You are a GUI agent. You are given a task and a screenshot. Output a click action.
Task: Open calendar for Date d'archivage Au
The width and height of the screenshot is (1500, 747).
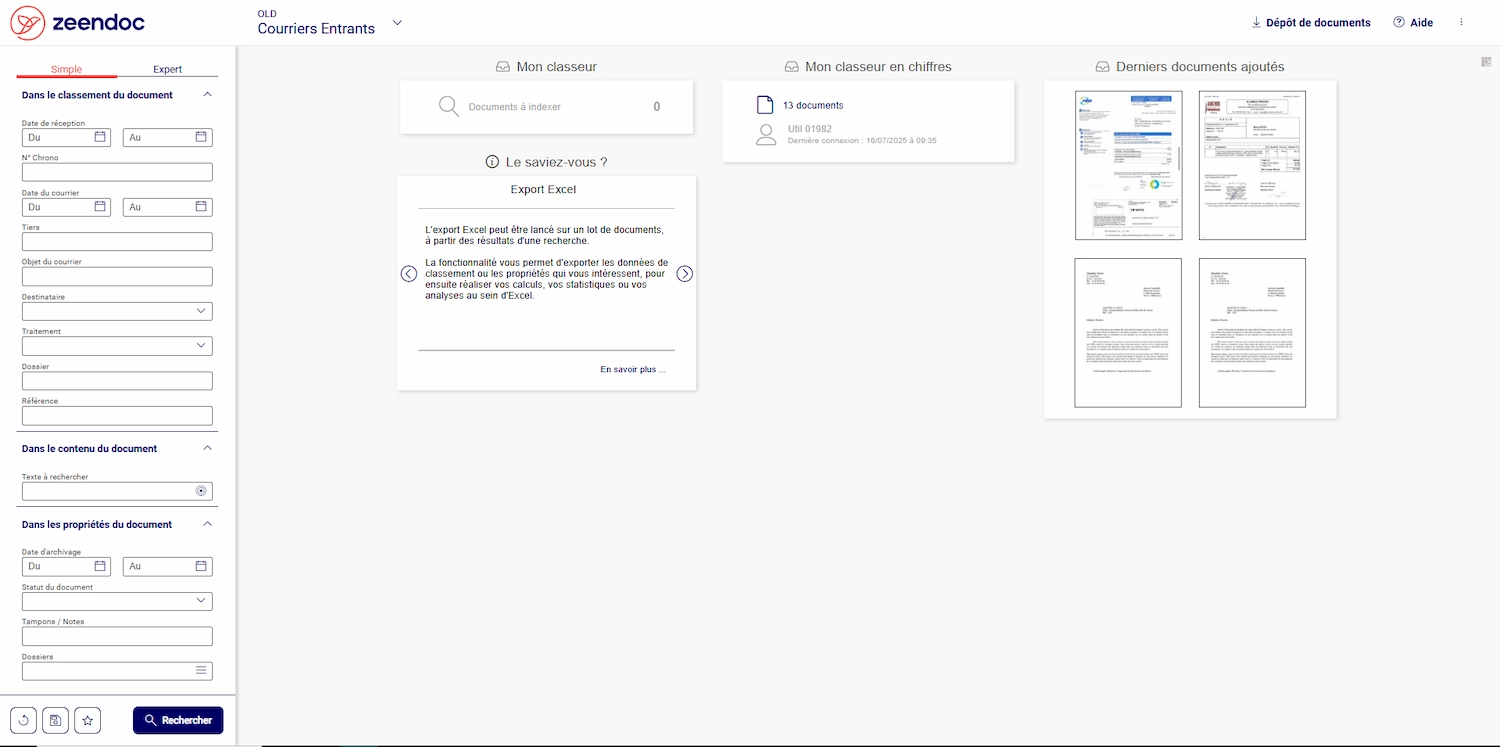201,566
